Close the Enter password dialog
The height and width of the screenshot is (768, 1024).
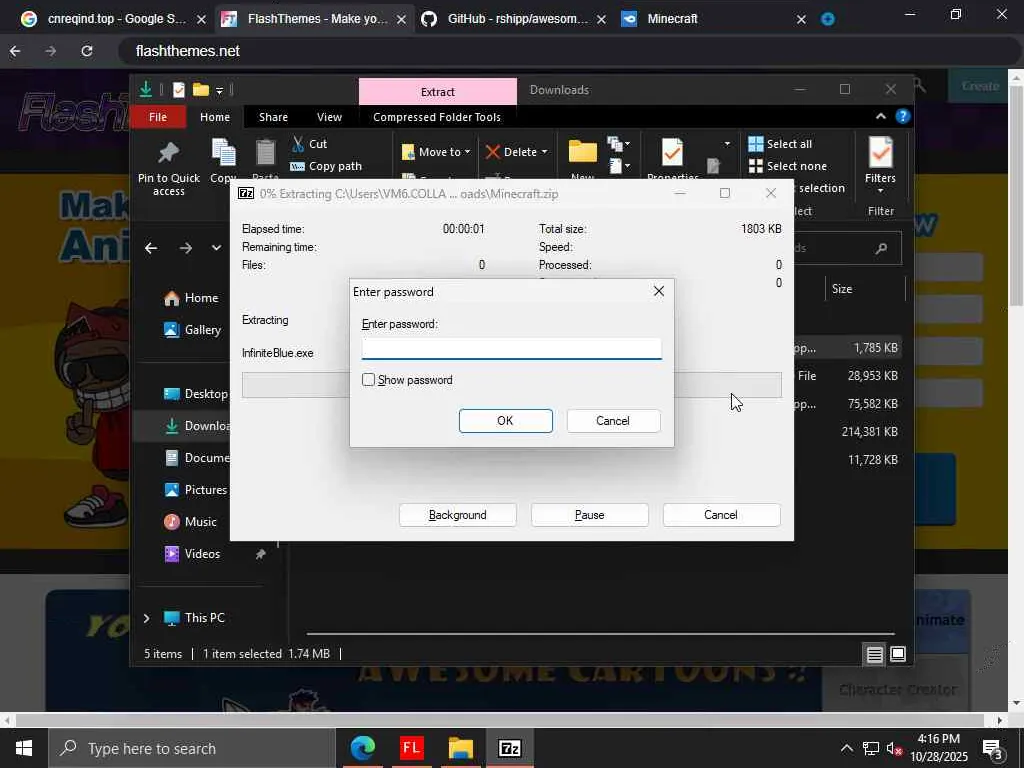pos(658,291)
